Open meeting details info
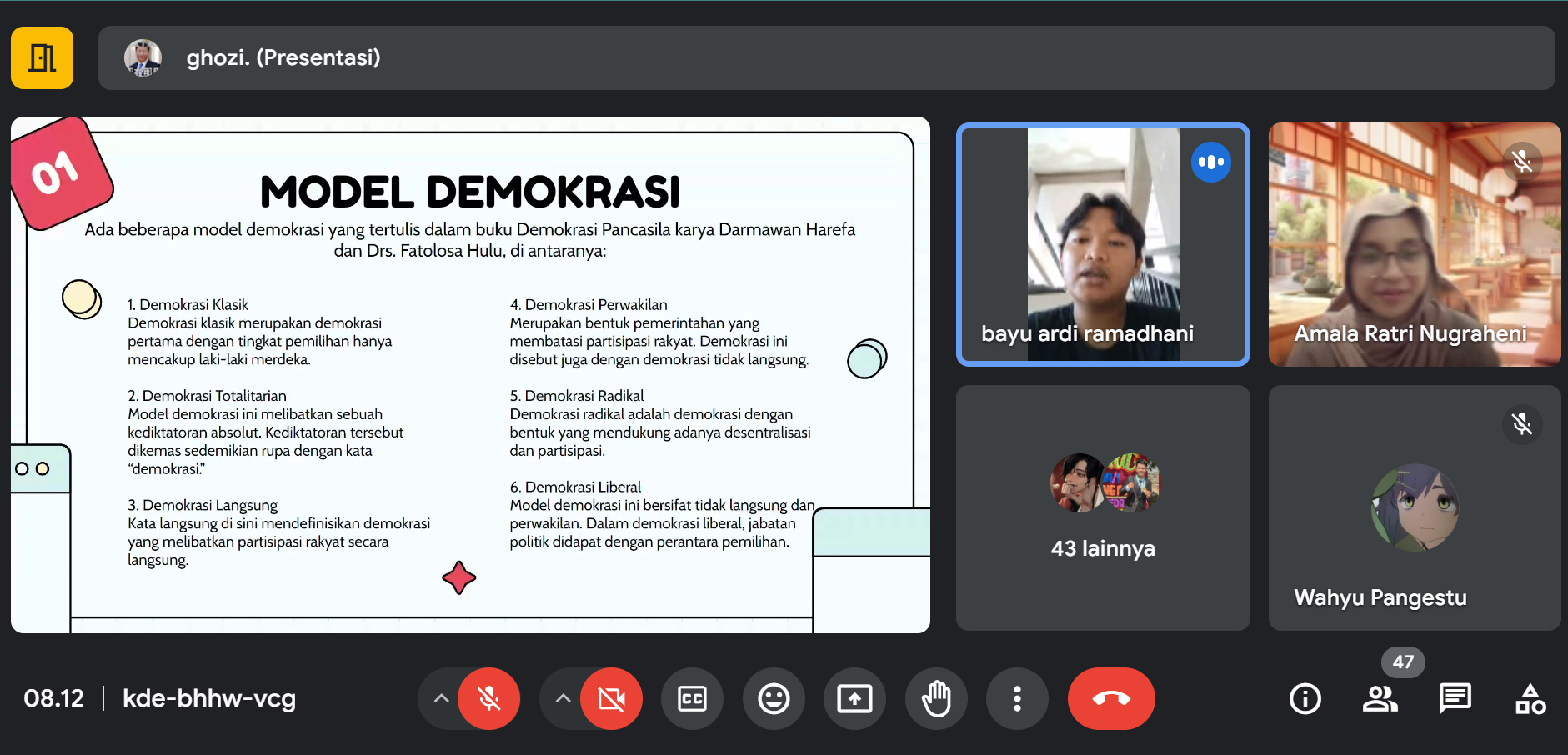The image size is (1568, 755). pos(1305,698)
